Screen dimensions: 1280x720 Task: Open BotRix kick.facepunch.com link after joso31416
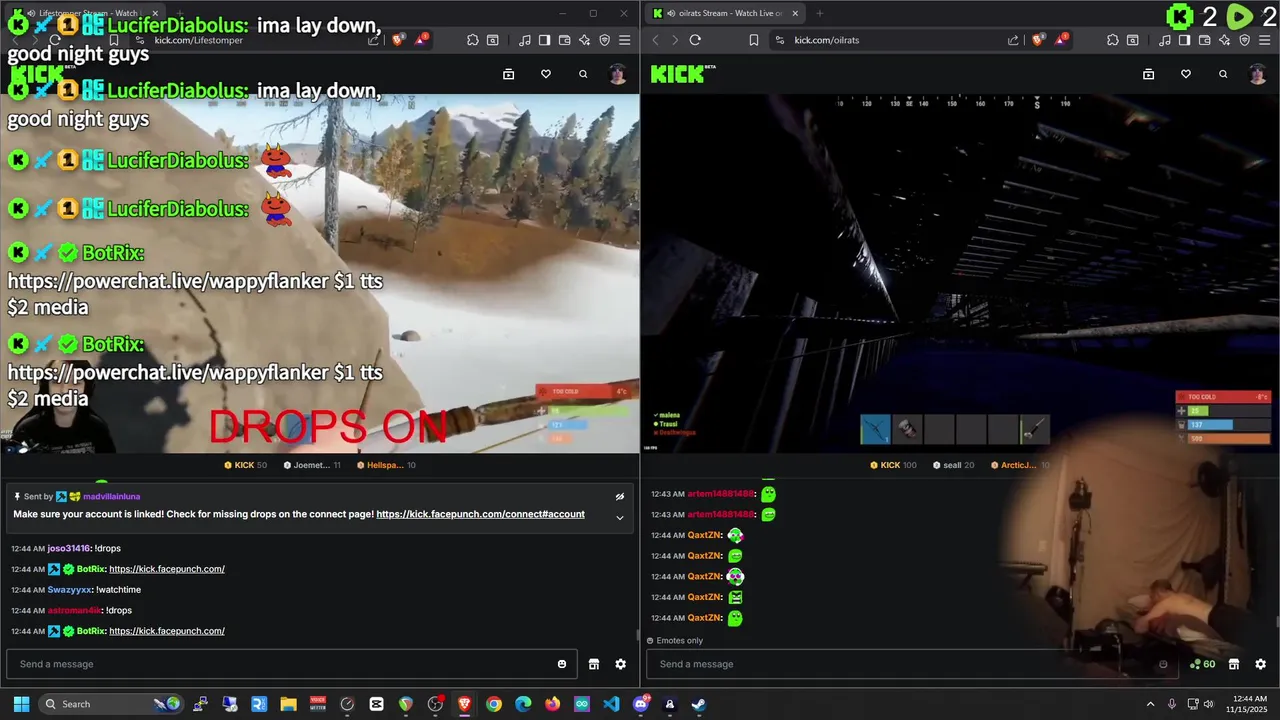[167, 569]
